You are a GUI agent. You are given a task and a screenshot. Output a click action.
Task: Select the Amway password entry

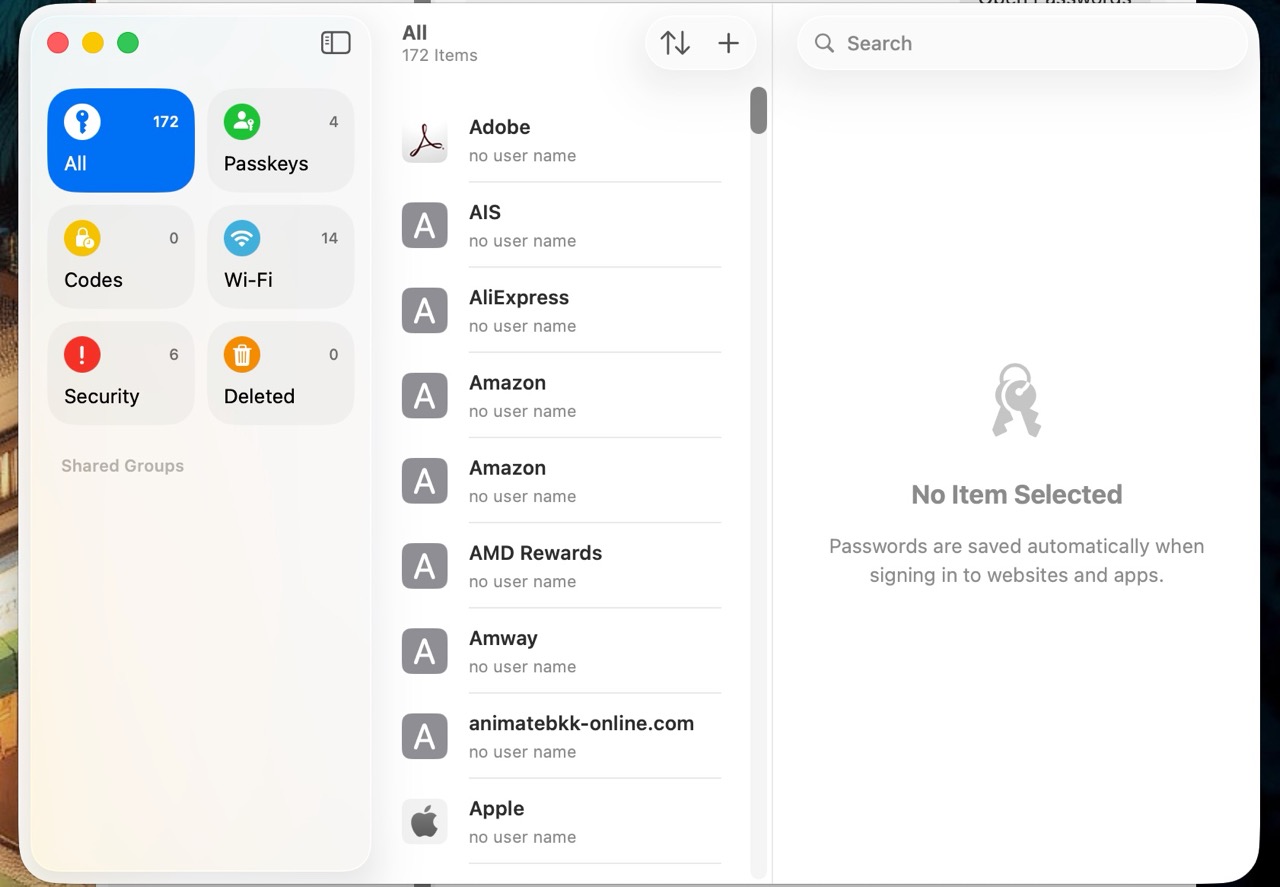pos(561,651)
